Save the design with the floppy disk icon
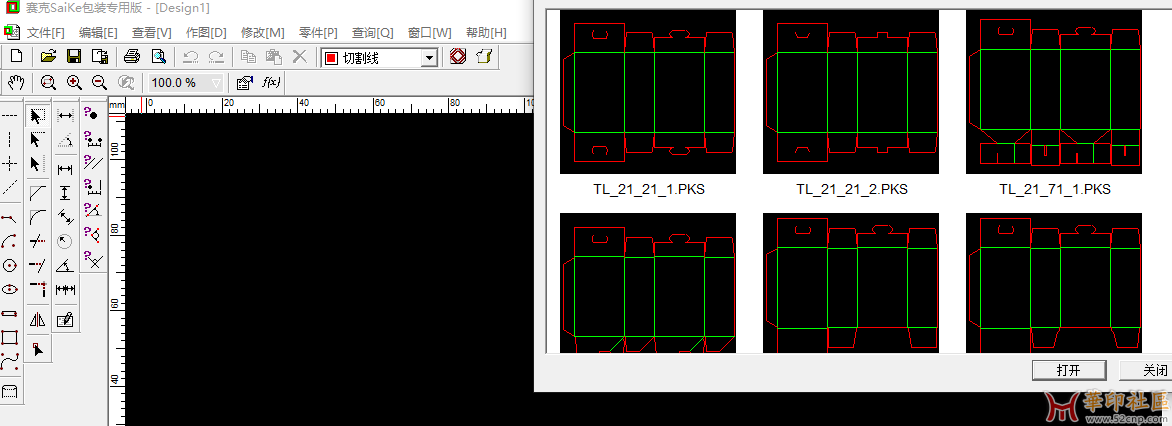Viewport: 1172px width, 426px height. pos(74,57)
